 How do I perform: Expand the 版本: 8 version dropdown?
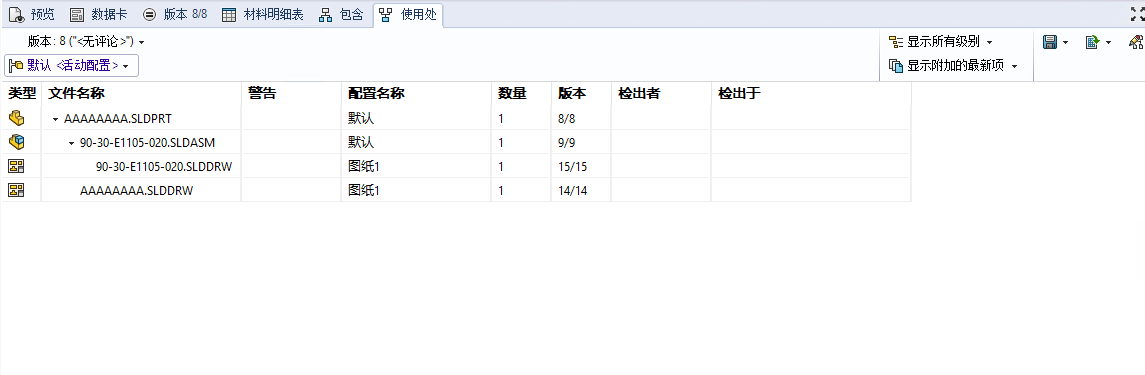tap(86, 42)
